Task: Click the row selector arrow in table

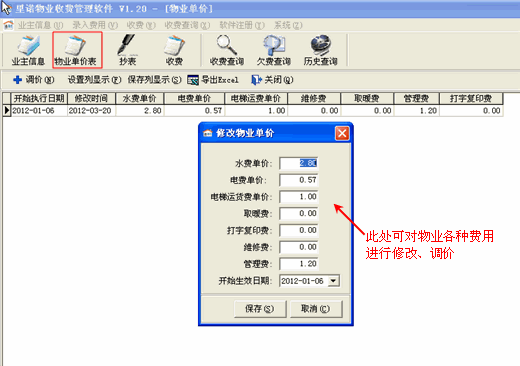Action: (x=7, y=111)
